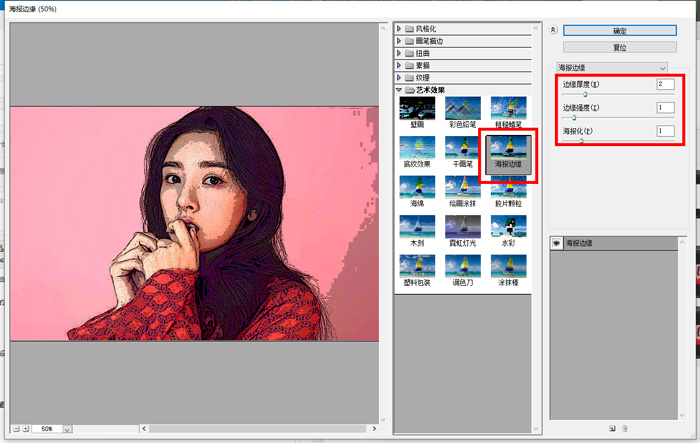Viewport: 700px width, 443px height.
Task: Click the 复位 button
Action: click(x=620, y=47)
